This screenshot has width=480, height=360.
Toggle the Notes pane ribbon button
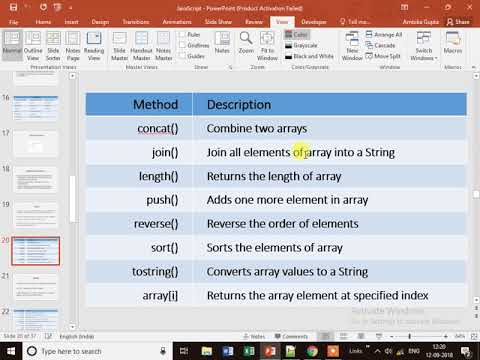coord(222,43)
